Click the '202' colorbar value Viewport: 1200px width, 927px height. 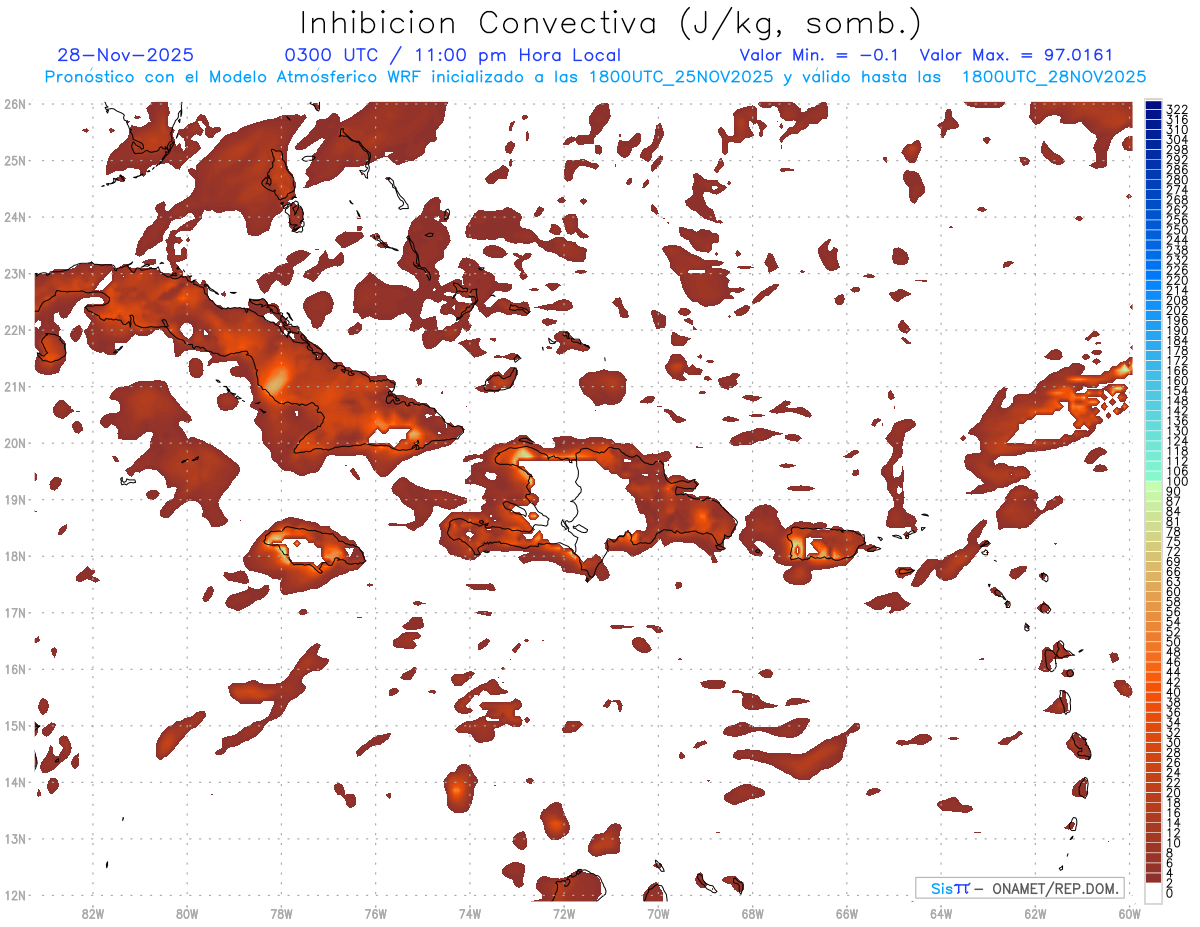tap(1177, 310)
